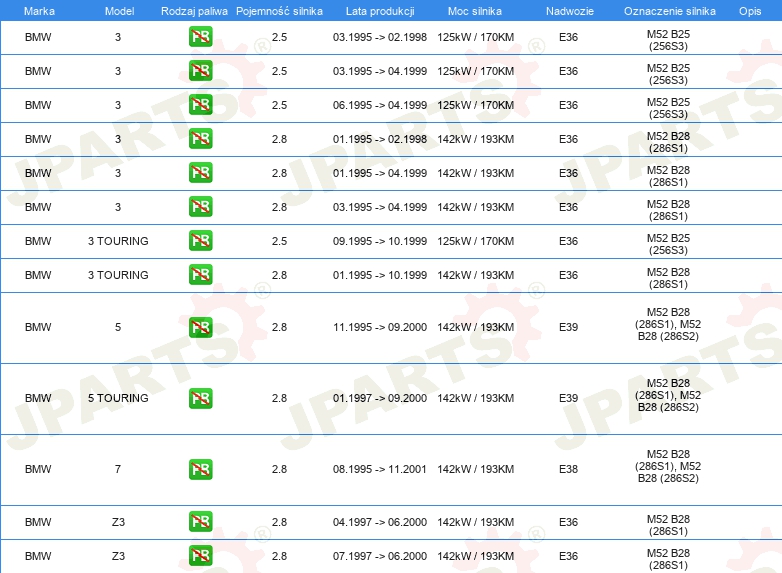Viewport: 782px width, 573px height.
Task: Click 2.5 capacity in 06.1995 -> 04.1999 row
Action: tap(279, 105)
